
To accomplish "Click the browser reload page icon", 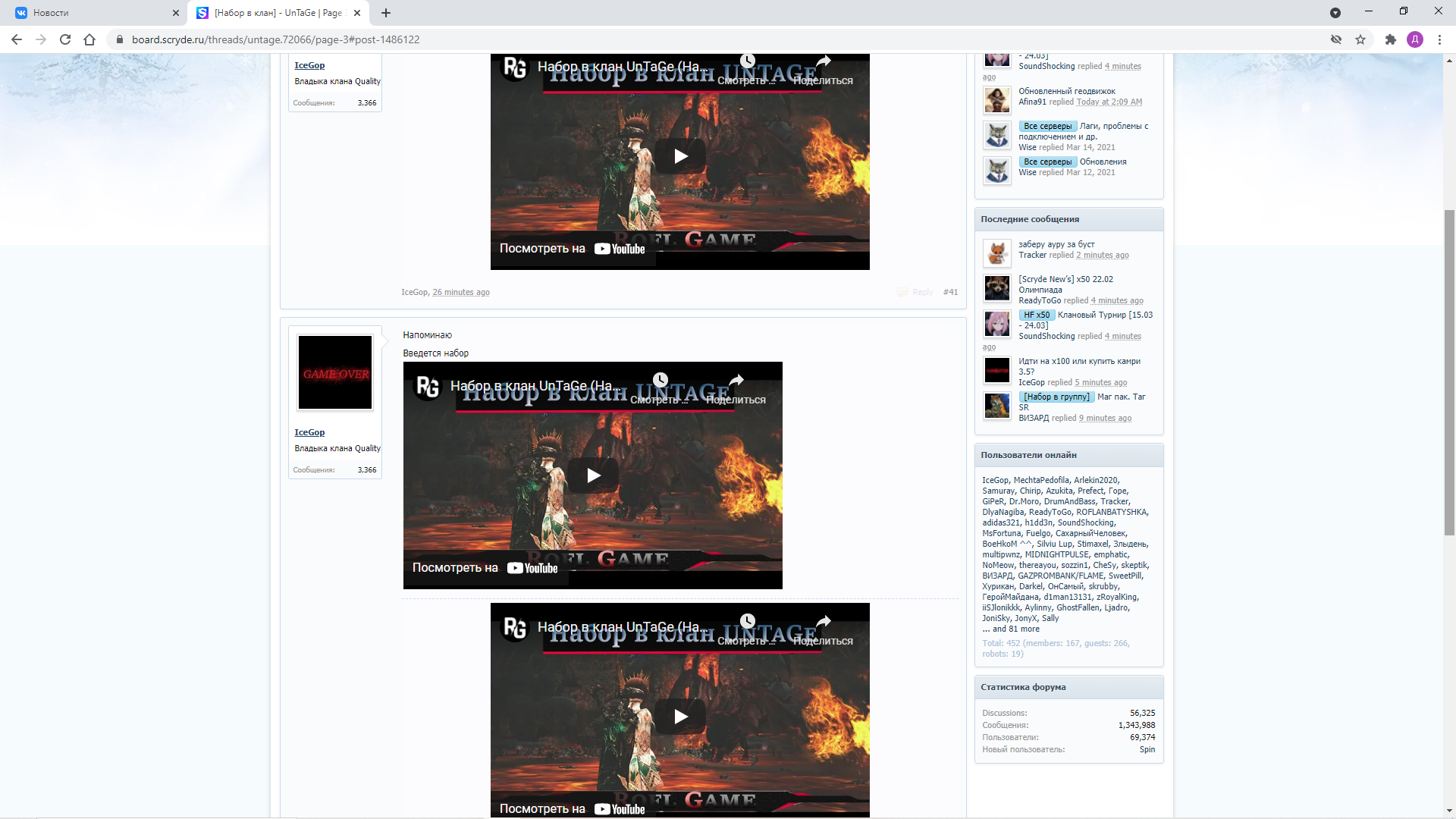I will [65, 39].
